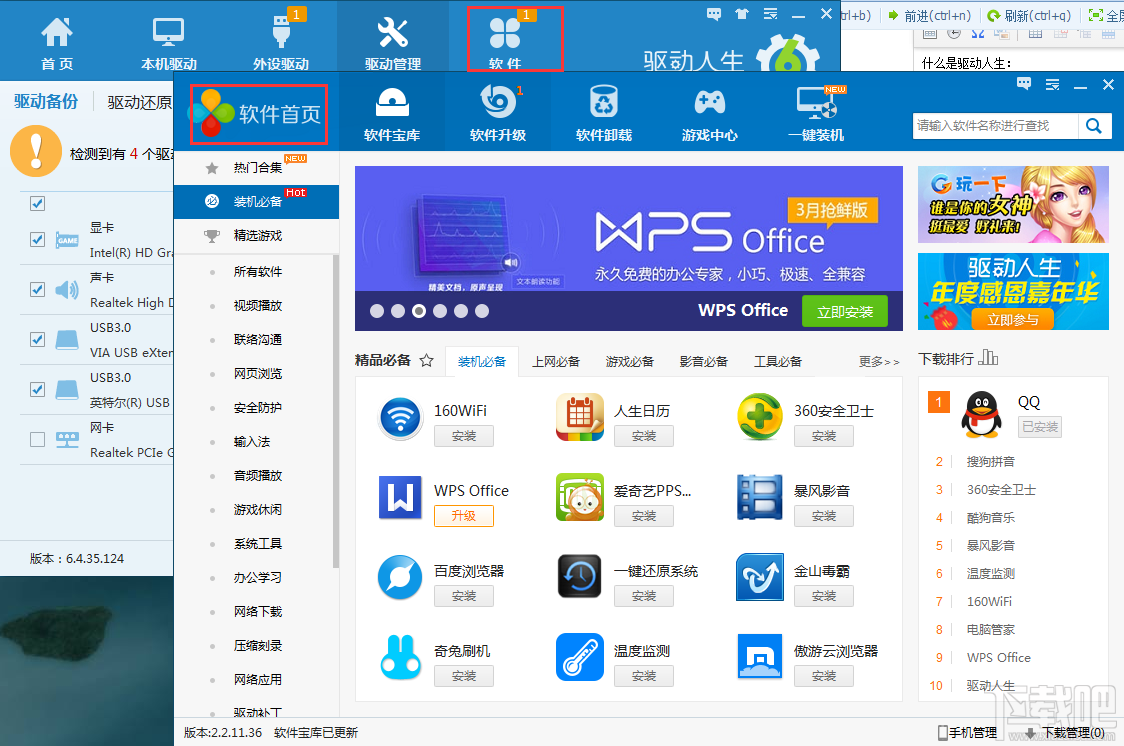Click the 爱奇艺PPS app icon
The height and width of the screenshot is (746, 1124).
click(580, 497)
